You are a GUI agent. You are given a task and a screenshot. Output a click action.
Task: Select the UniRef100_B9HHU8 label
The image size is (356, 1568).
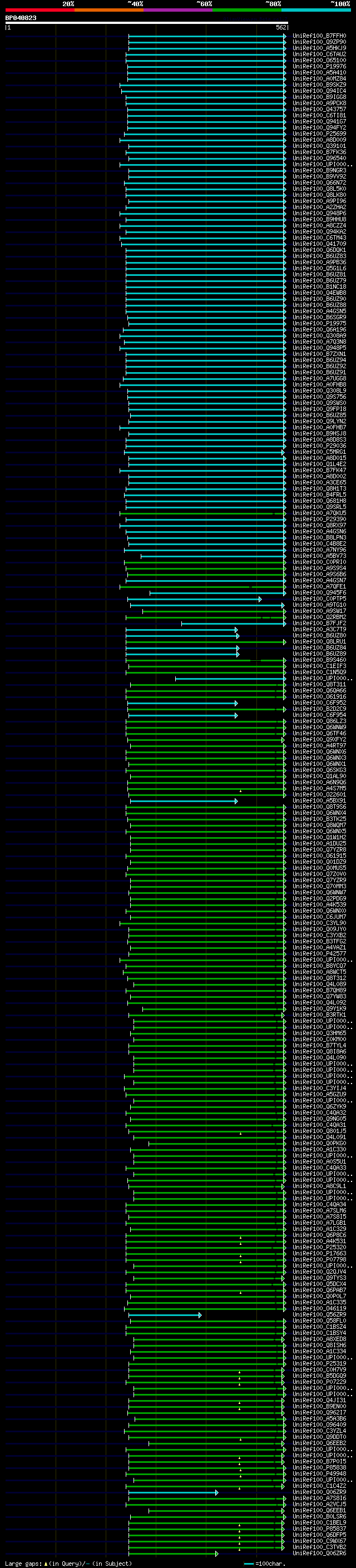pos(319,219)
